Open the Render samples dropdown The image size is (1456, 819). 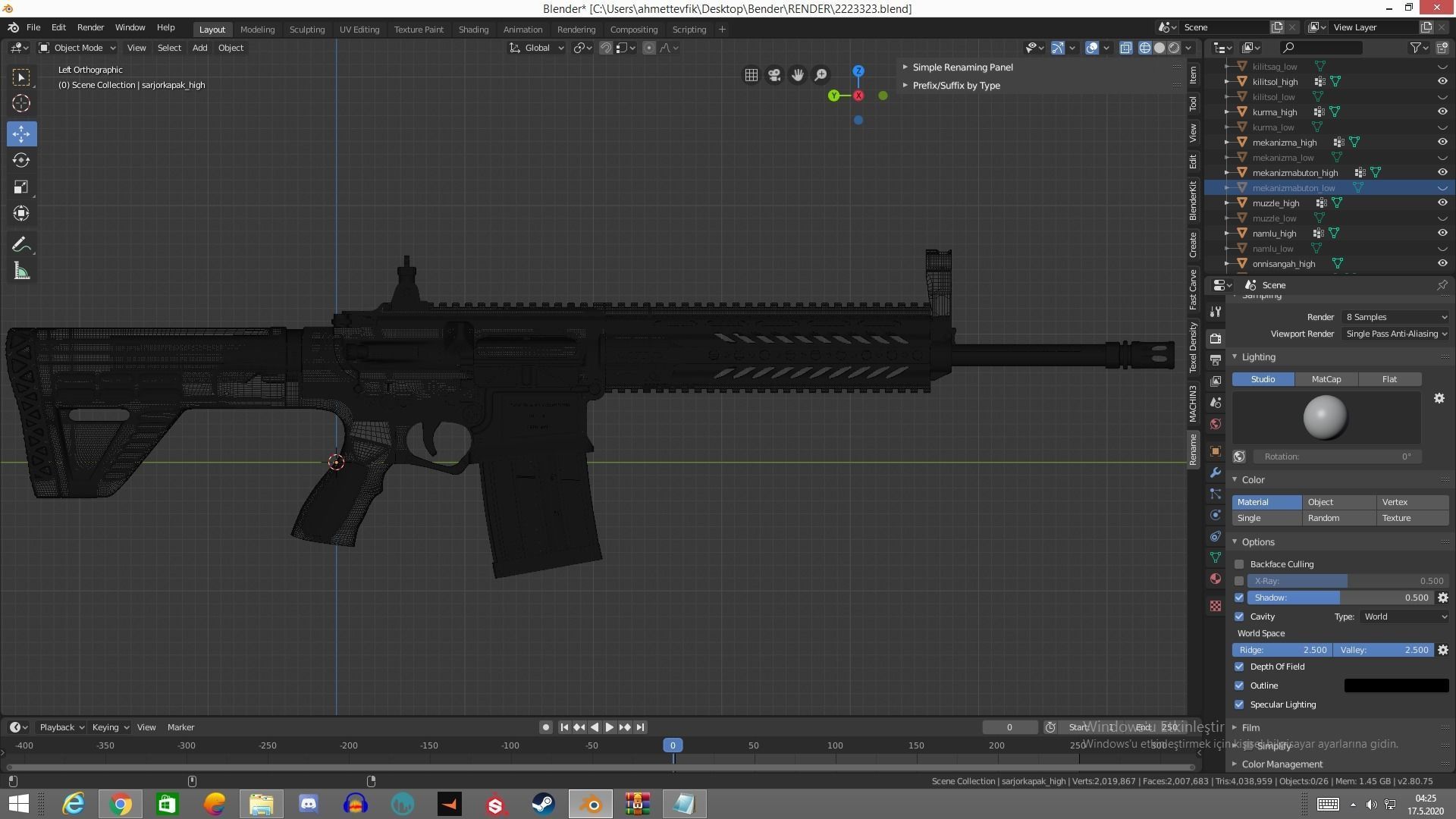(1395, 317)
